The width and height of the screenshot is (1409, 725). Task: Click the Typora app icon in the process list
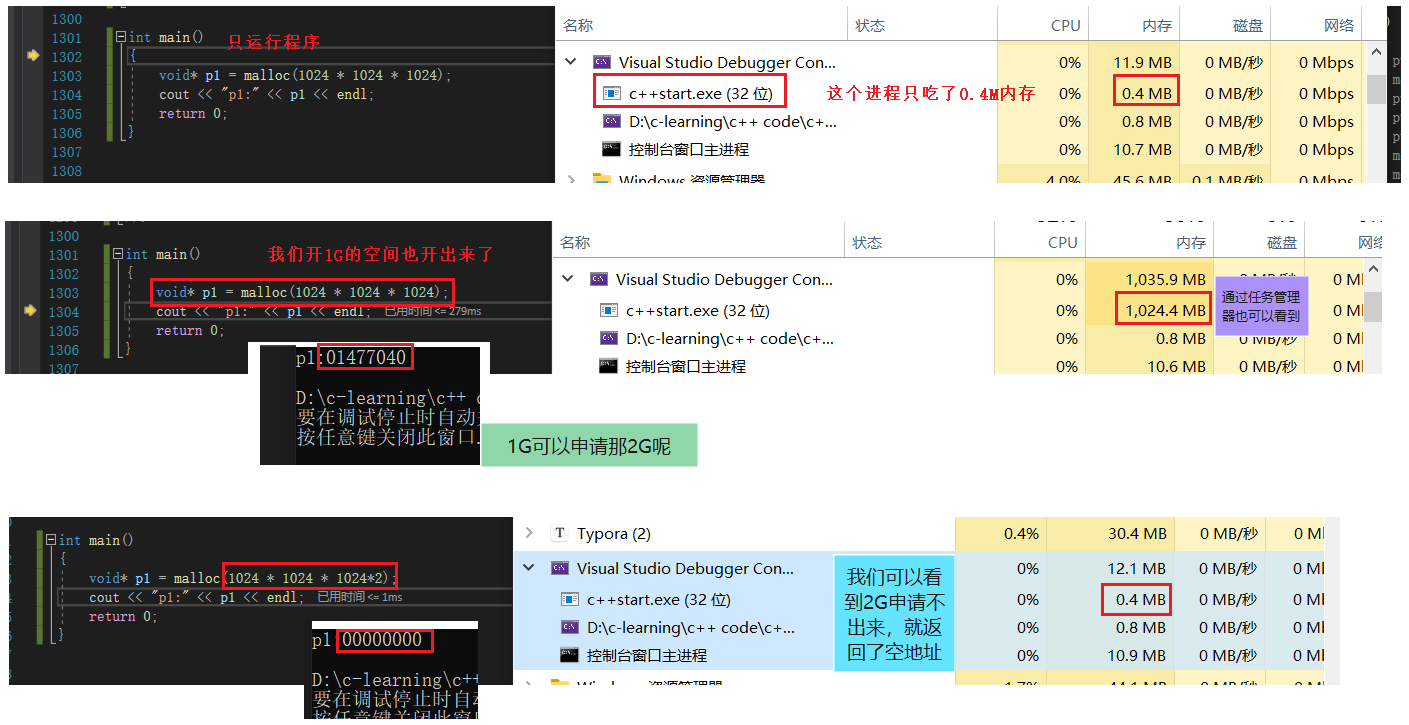tap(560, 534)
